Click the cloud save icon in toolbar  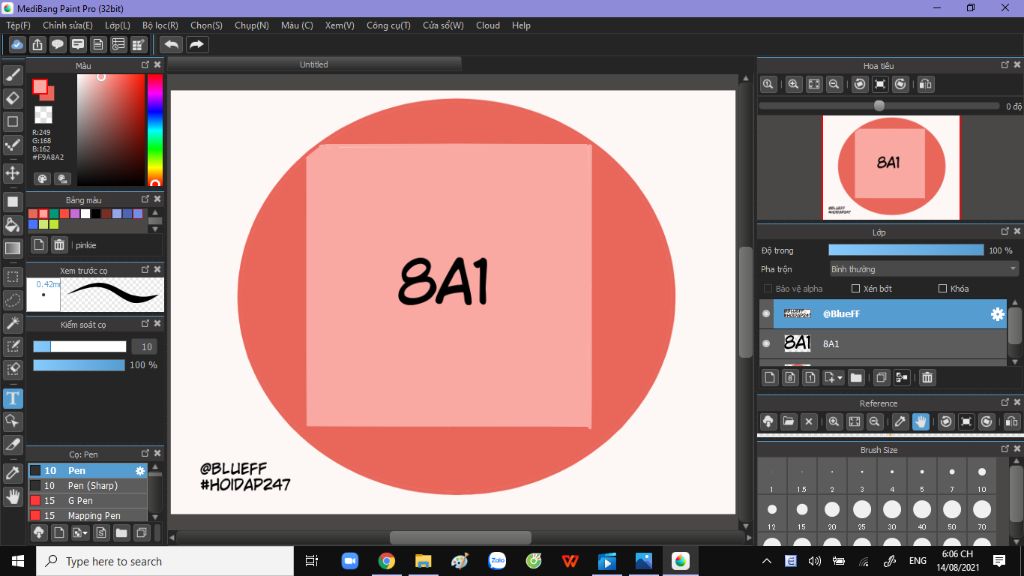pyautogui.click(x=17, y=44)
